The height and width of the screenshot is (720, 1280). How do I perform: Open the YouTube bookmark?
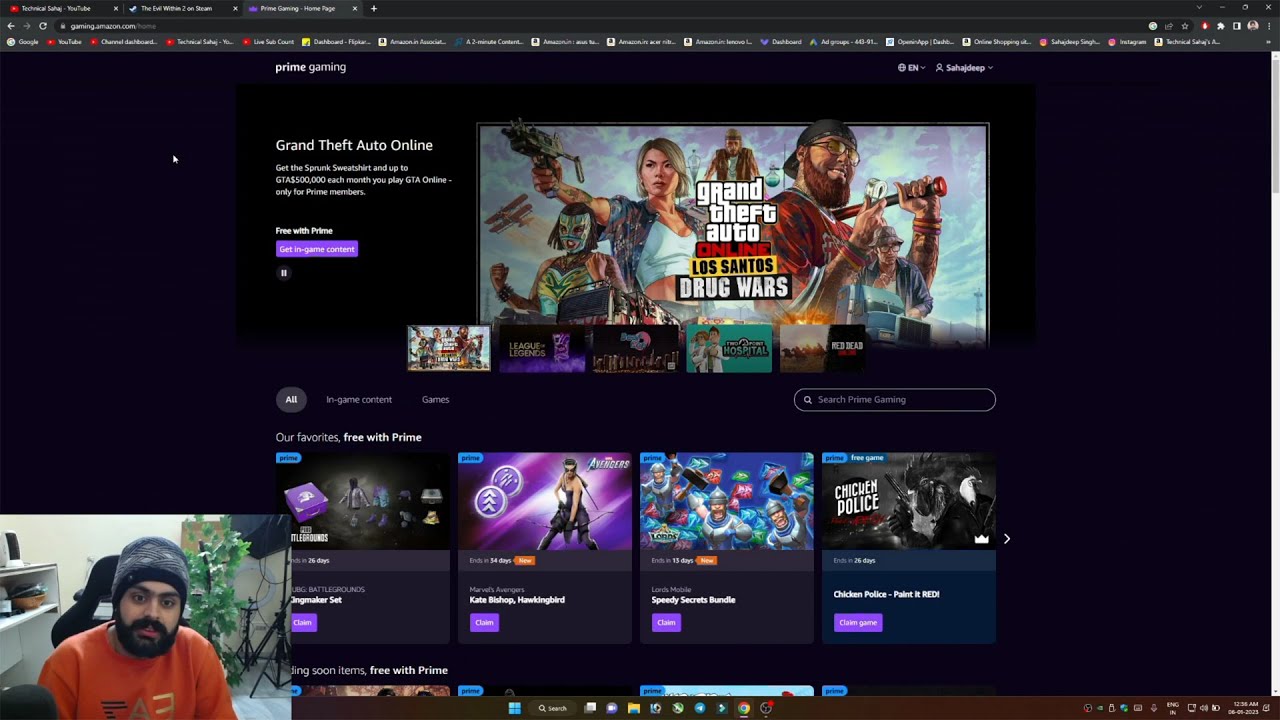pyautogui.click(x=64, y=42)
